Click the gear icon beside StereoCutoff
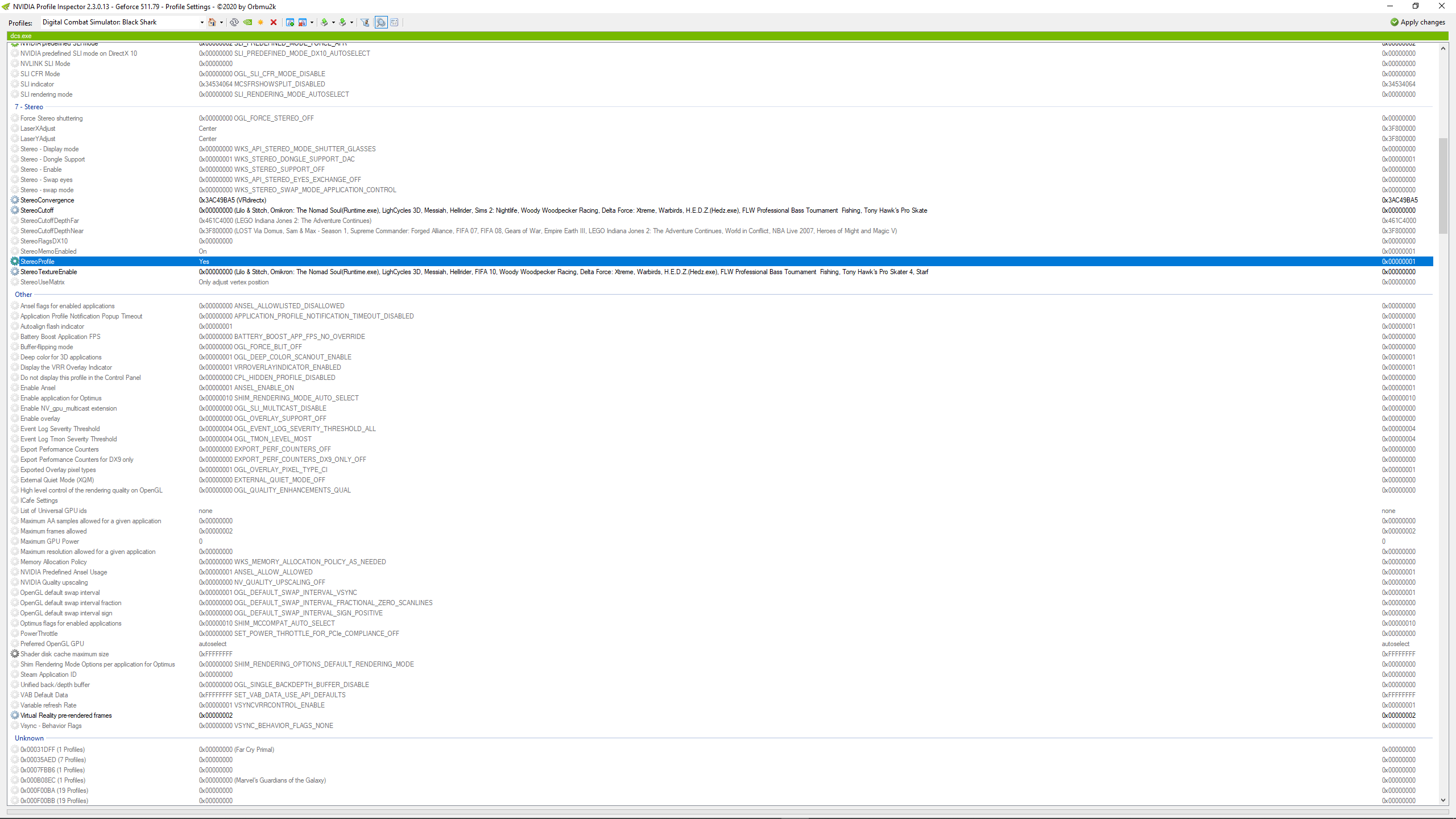The image size is (1456, 819). [15, 210]
